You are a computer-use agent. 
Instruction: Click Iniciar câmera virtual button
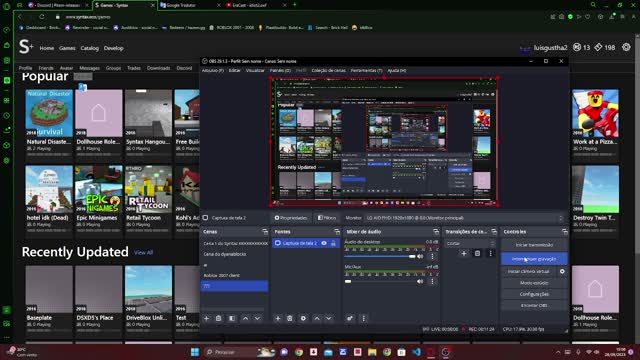(529, 271)
